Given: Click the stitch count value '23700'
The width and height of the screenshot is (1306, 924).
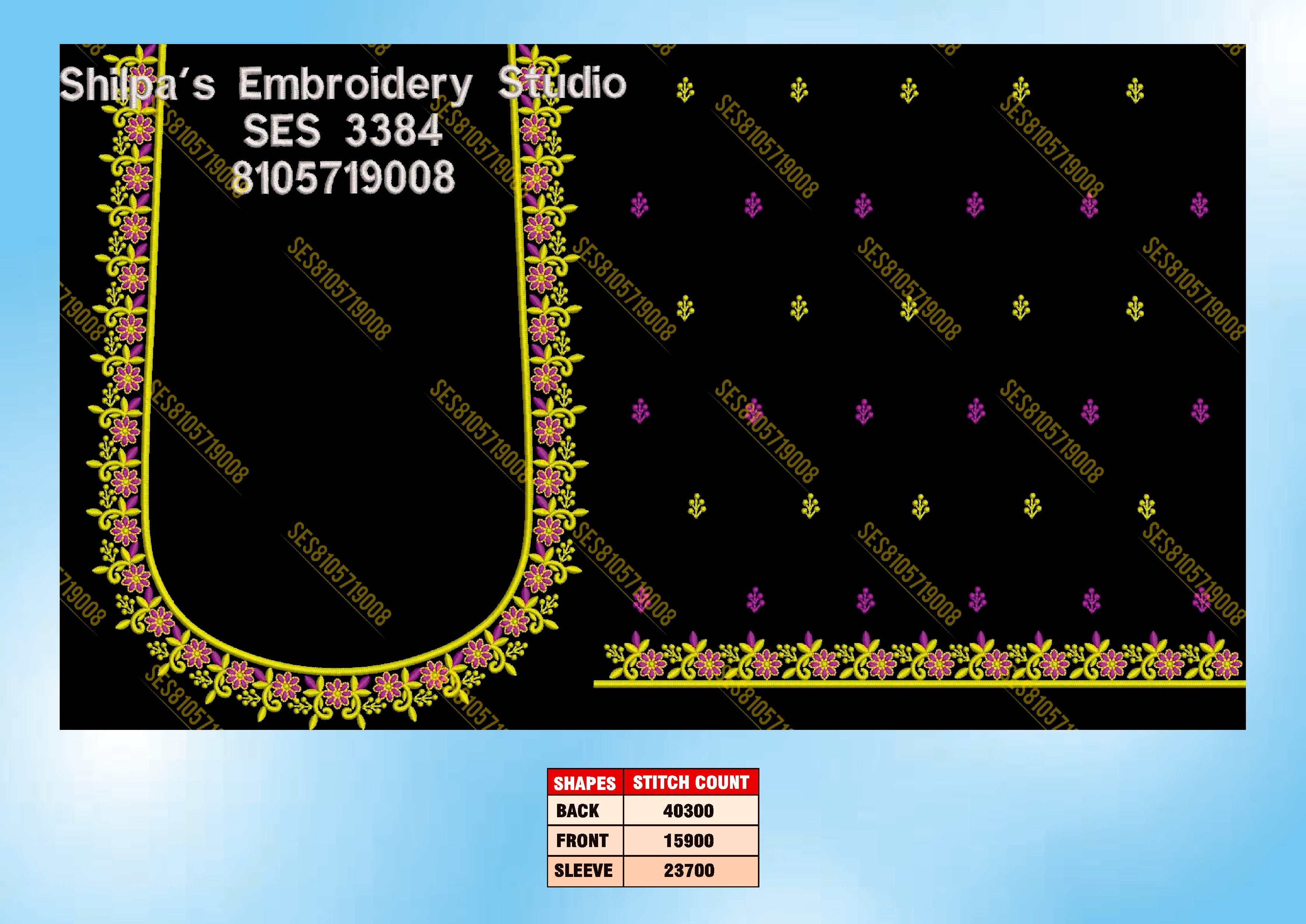Looking at the screenshot, I should click(689, 871).
